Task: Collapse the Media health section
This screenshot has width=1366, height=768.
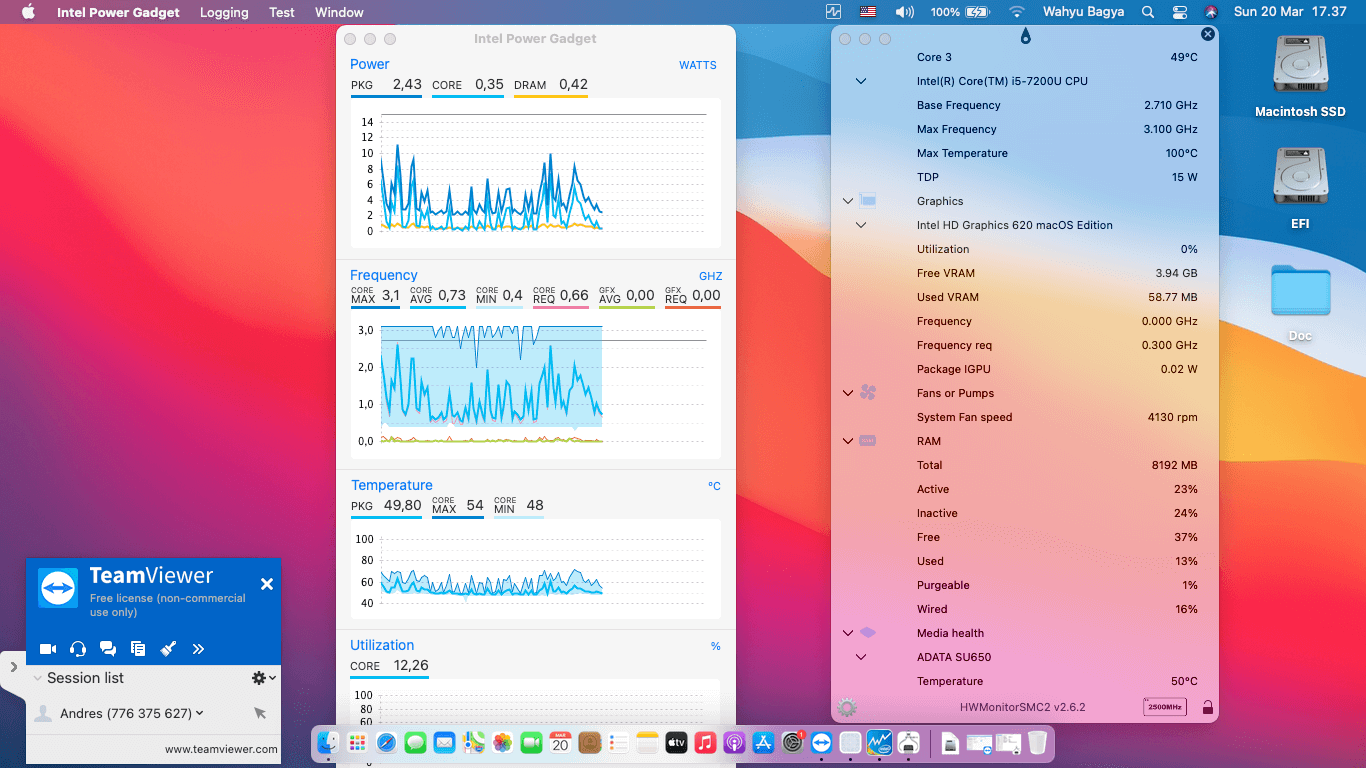Action: [x=848, y=633]
